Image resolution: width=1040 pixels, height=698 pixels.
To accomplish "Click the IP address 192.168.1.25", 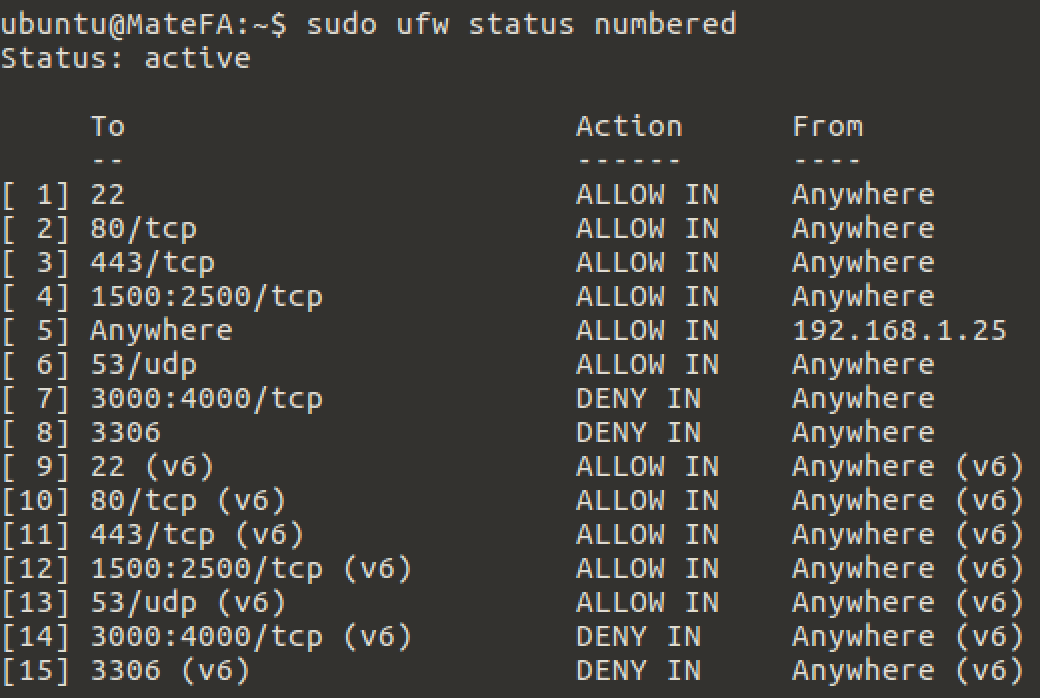I will tap(899, 330).
